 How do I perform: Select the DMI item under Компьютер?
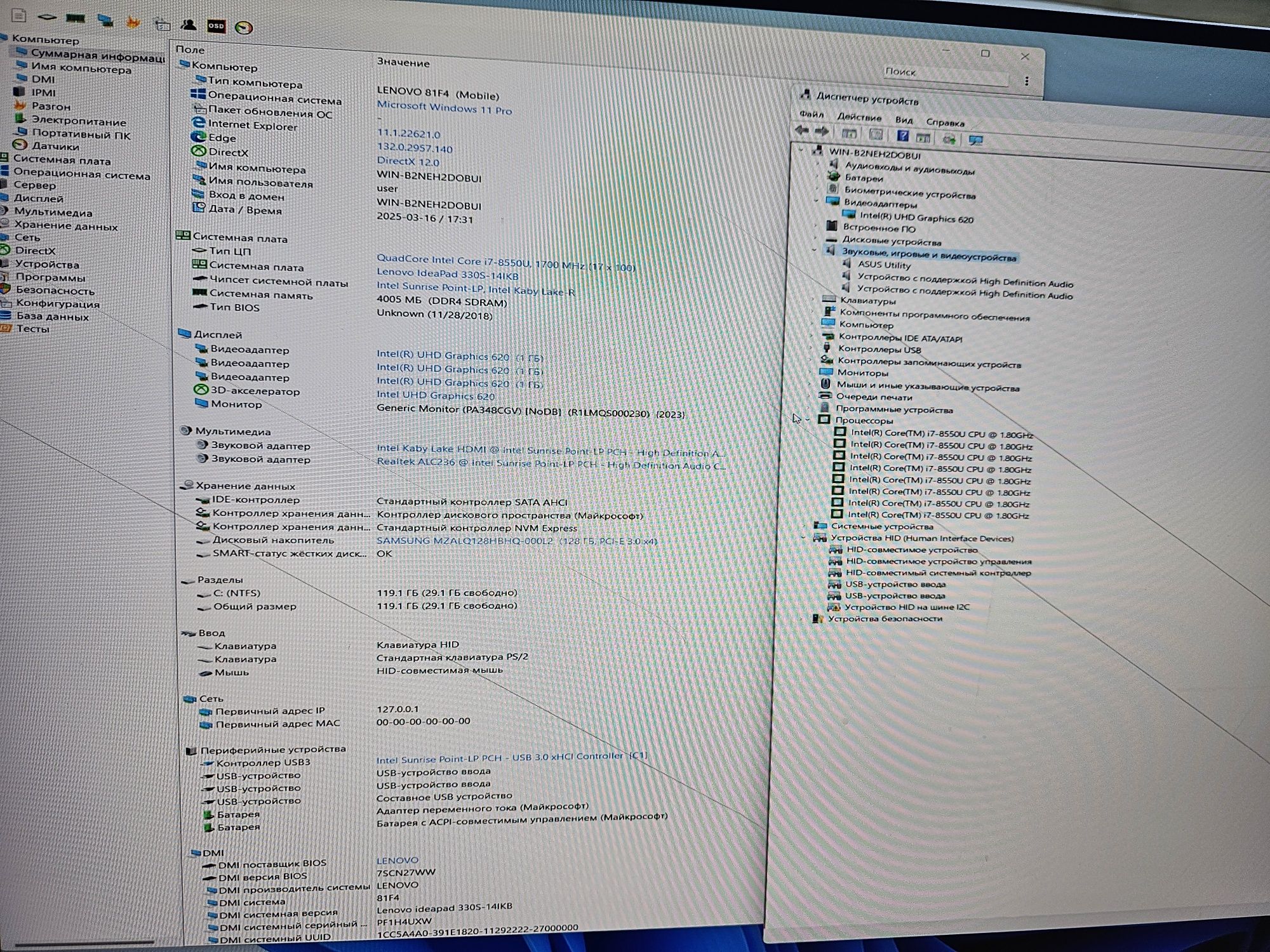[43, 79]
